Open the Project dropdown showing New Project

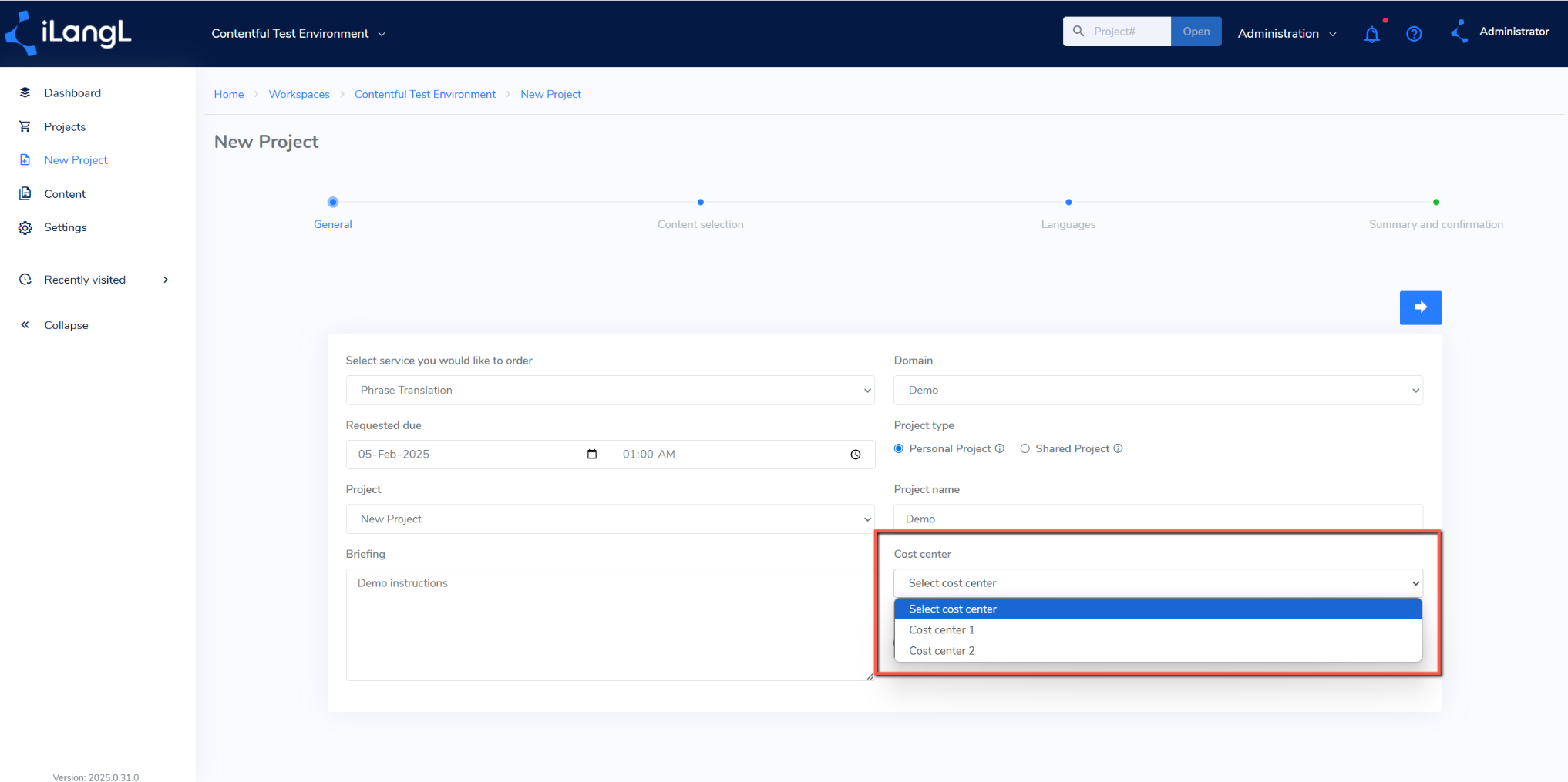coord(611,519)
